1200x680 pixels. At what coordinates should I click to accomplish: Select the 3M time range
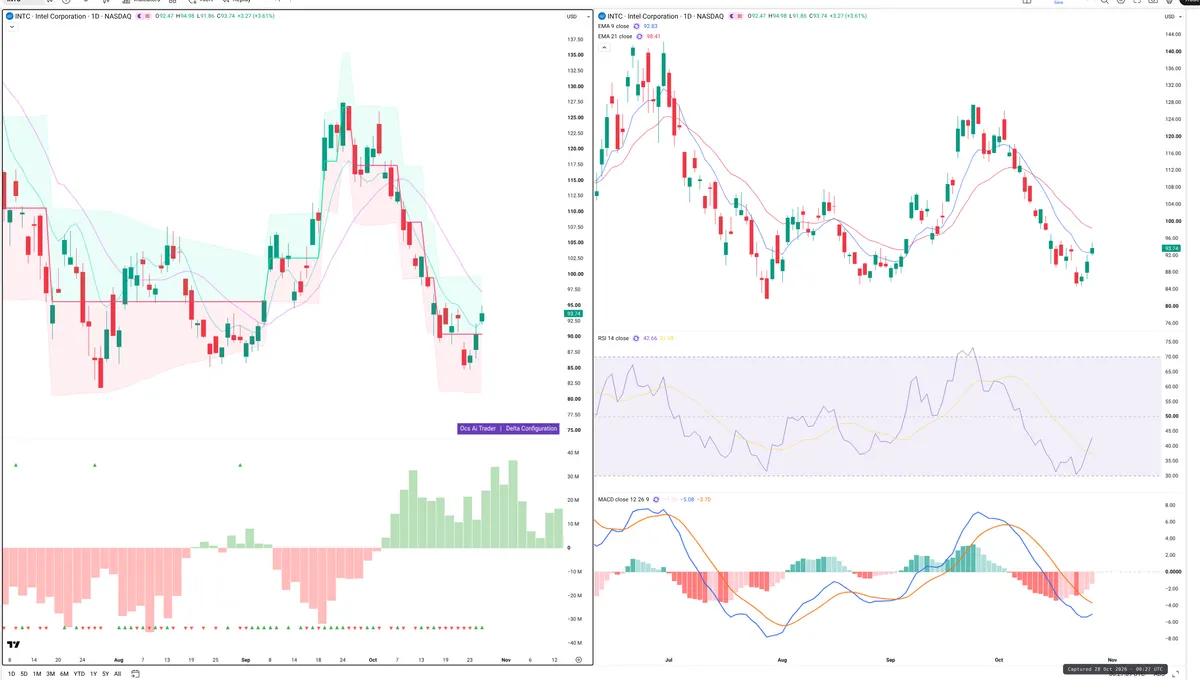click(51, 674)
